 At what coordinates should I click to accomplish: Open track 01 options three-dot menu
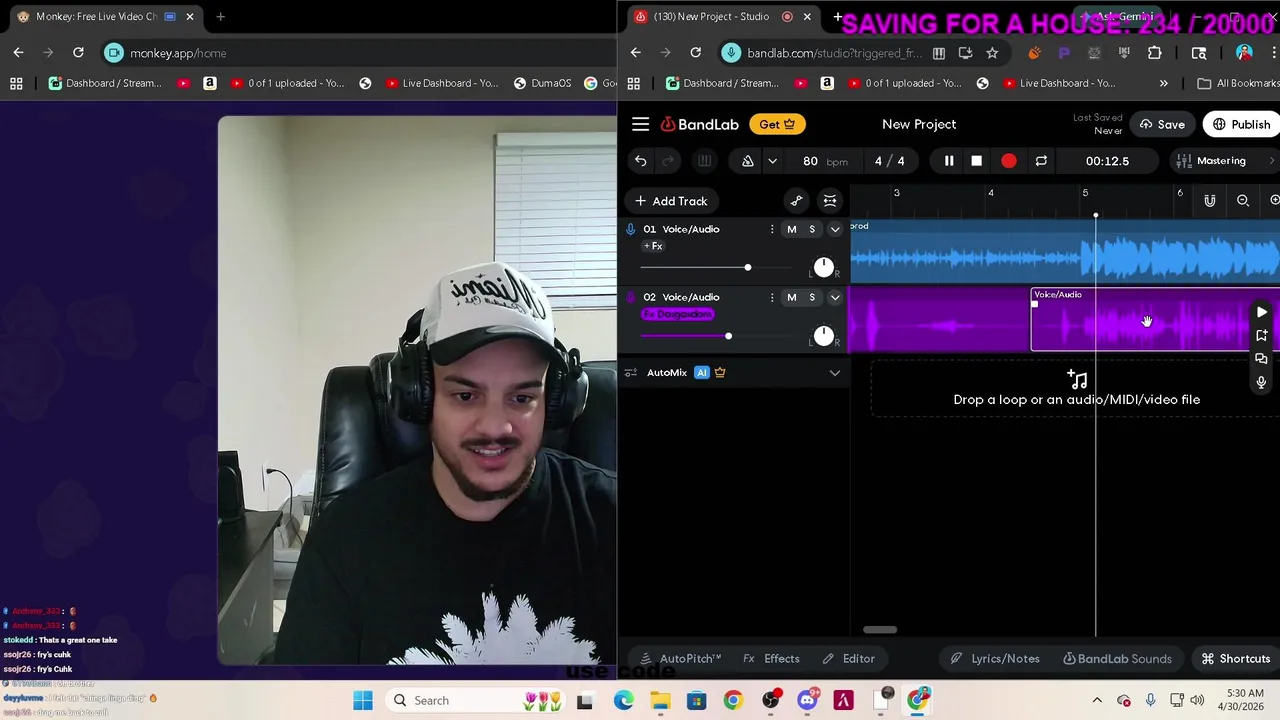click(x=771, y=229)
